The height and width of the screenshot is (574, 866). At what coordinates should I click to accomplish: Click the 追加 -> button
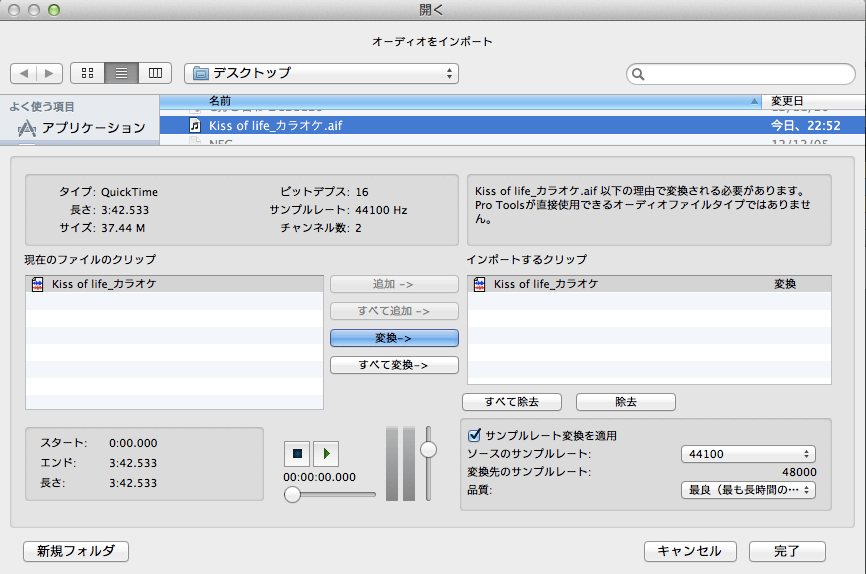[x=394, y=284]
